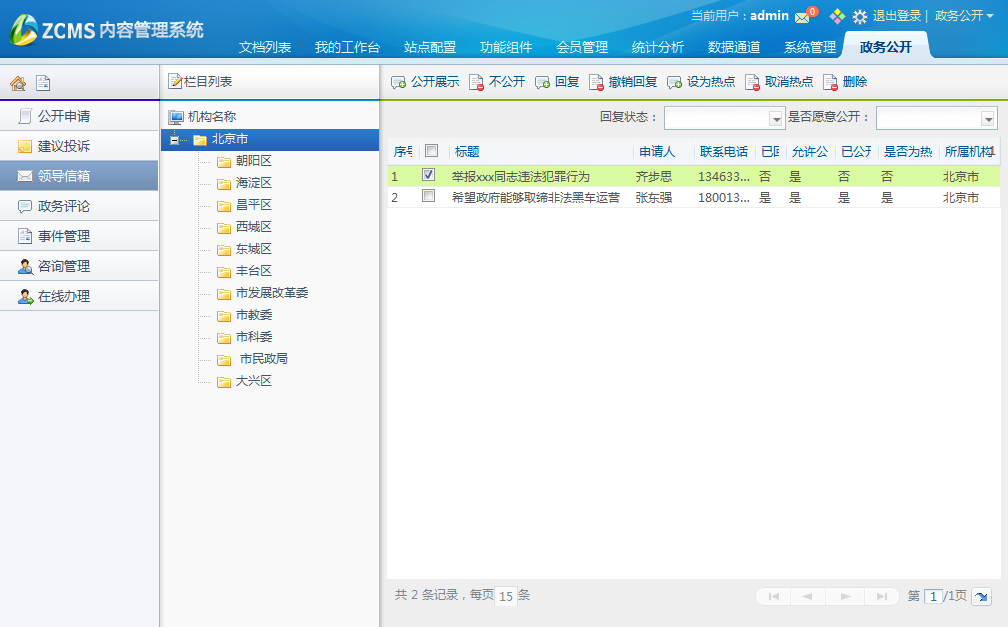
Task: Click the 撤销回复 toolbar button
Action: pos(623,82)
